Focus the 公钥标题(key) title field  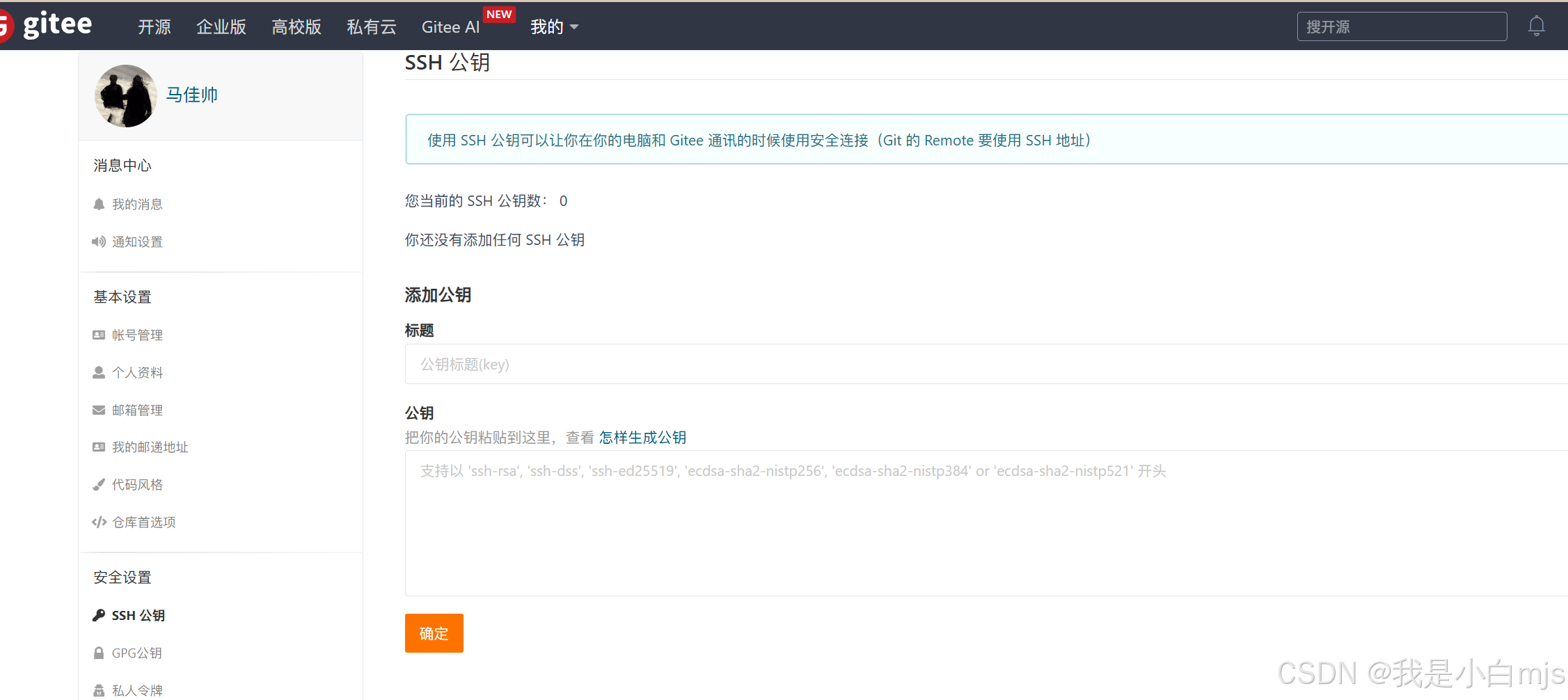(x=986, y=364)
